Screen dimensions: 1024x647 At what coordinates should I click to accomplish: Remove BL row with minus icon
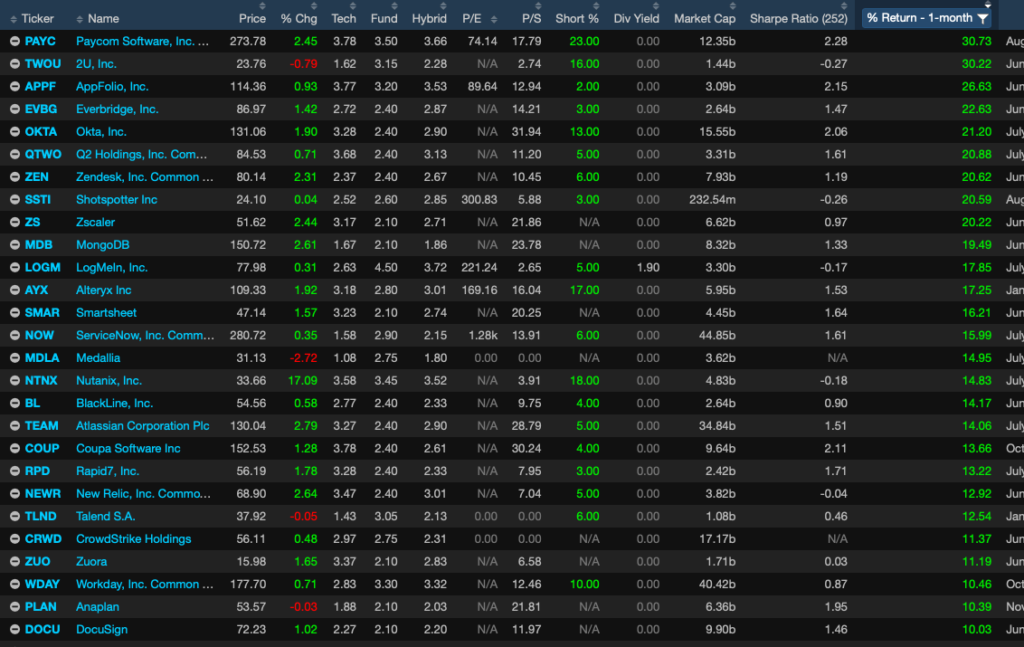click(x=14, y=403)
